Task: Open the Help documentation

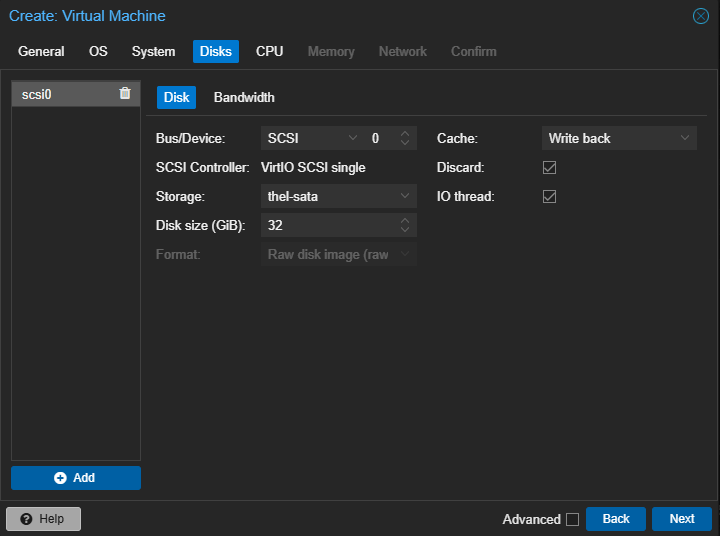Action: tap(43, 519)
